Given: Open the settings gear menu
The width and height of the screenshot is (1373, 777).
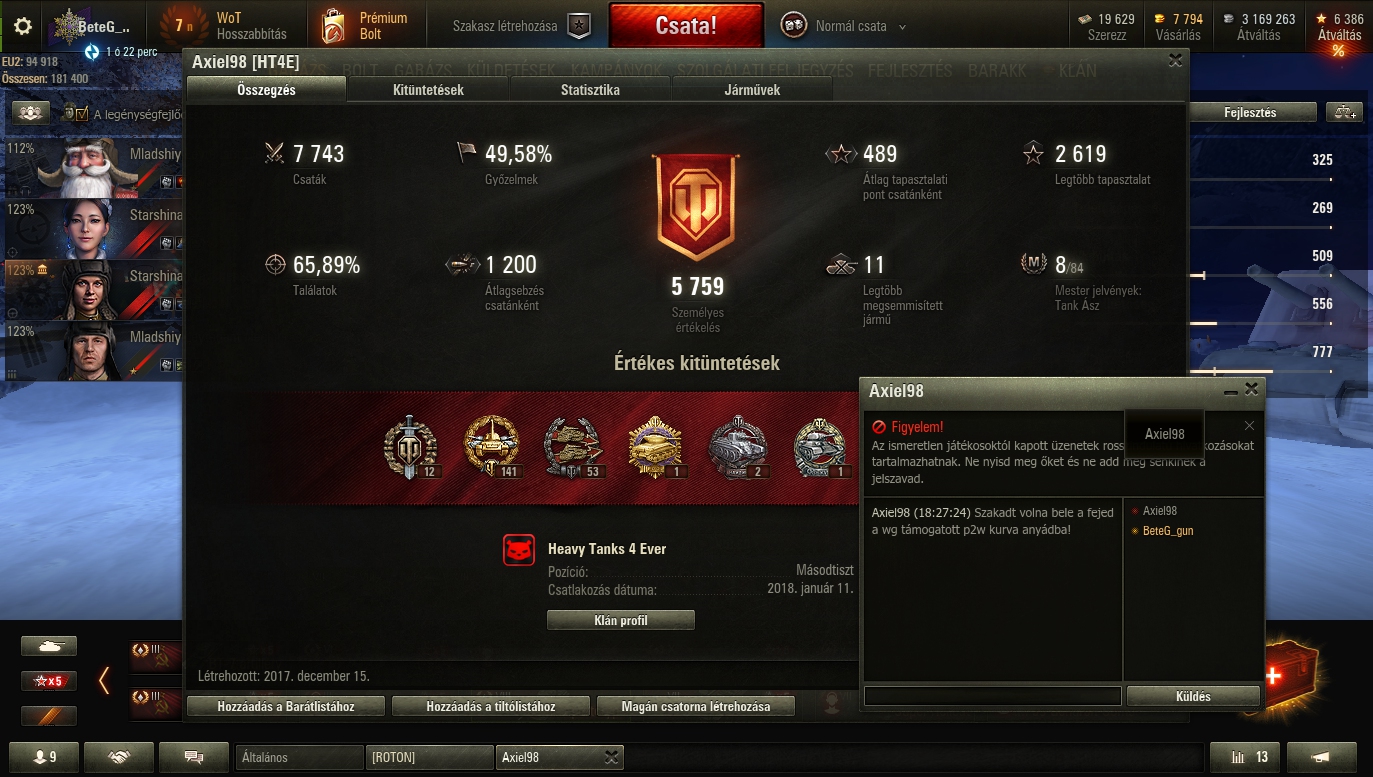Looking at the screenshot, I should (x=23, y=26).
